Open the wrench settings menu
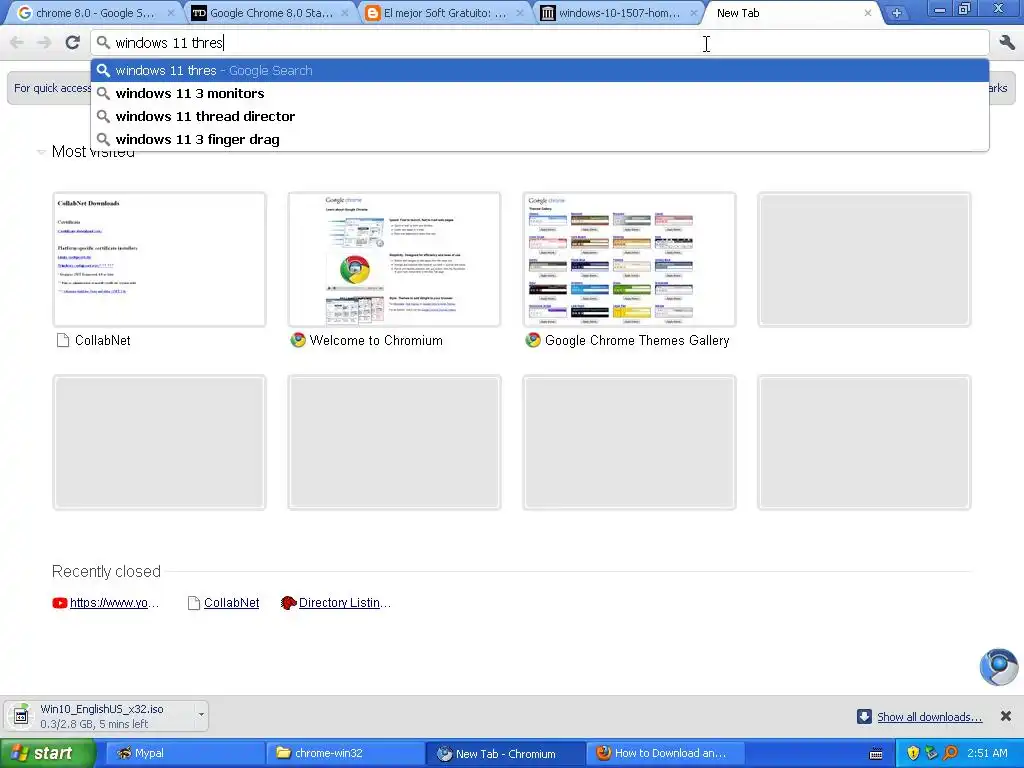This screenshot has width=1024, height=768. click(x=1006, y=43)
